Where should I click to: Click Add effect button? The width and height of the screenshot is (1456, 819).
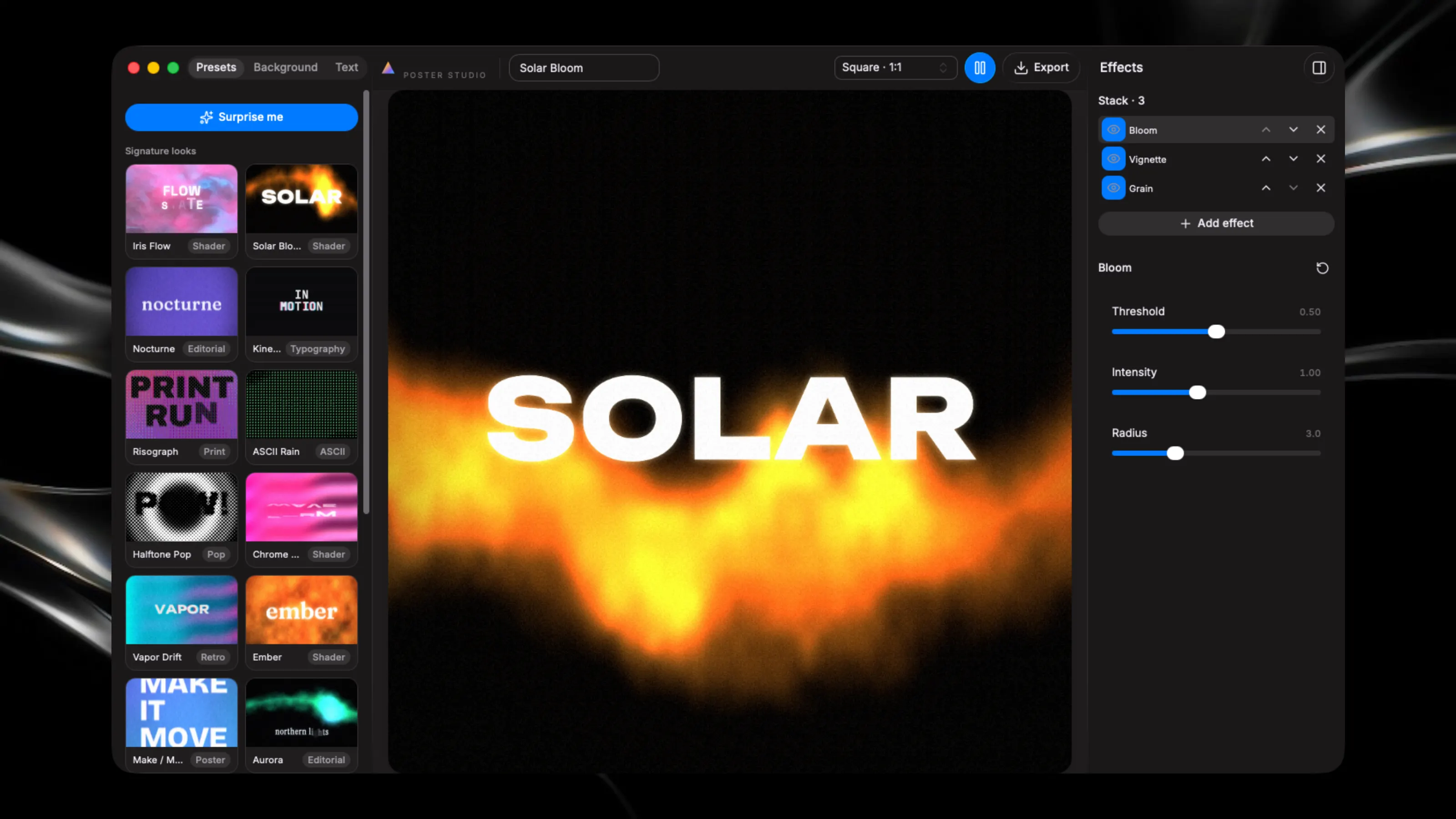click(1216, 223)
